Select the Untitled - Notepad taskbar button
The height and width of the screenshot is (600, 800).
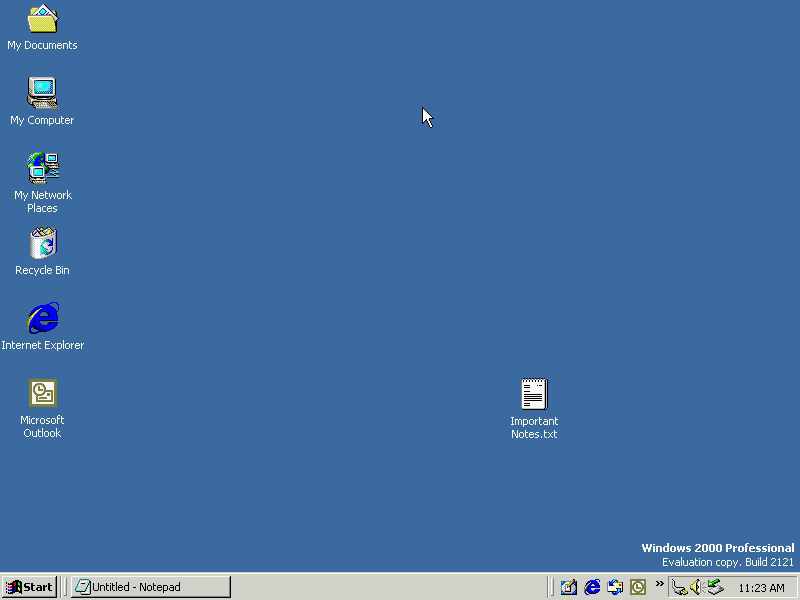point(150,587)
